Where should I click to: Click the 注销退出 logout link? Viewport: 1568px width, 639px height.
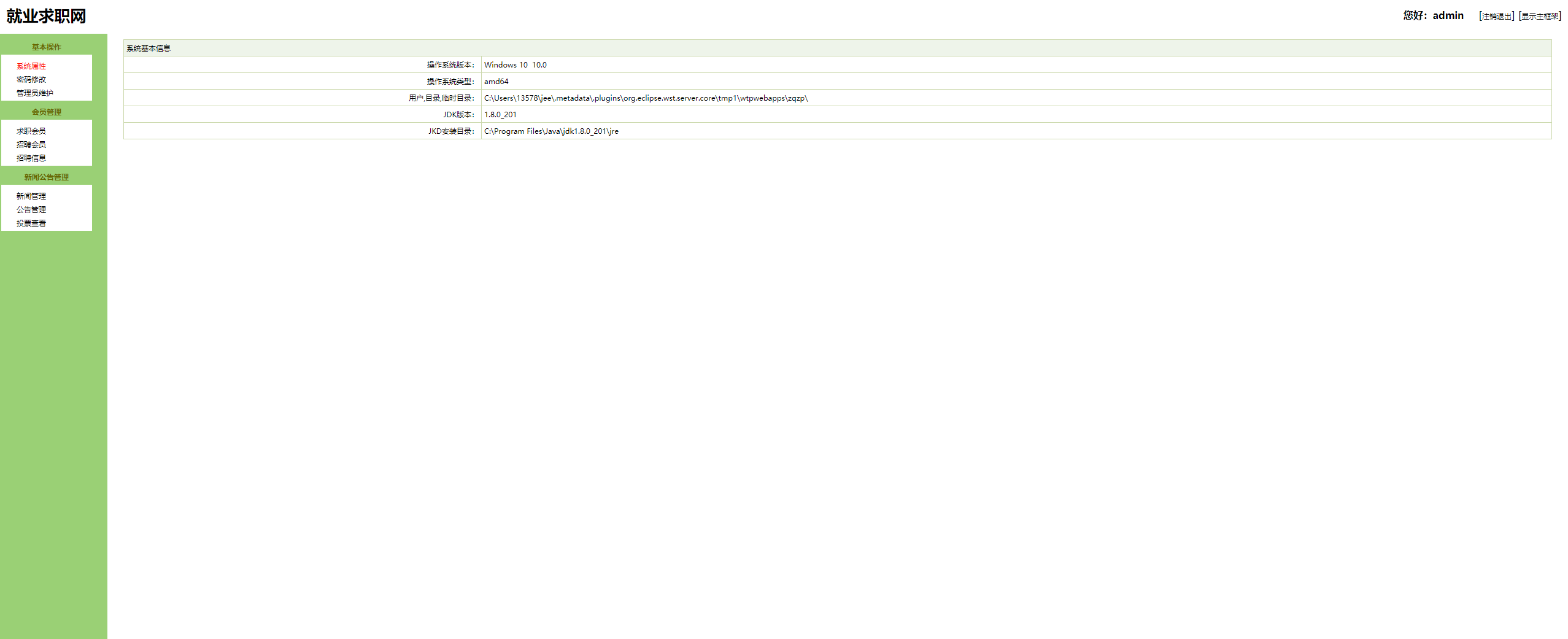[1496, 17]
